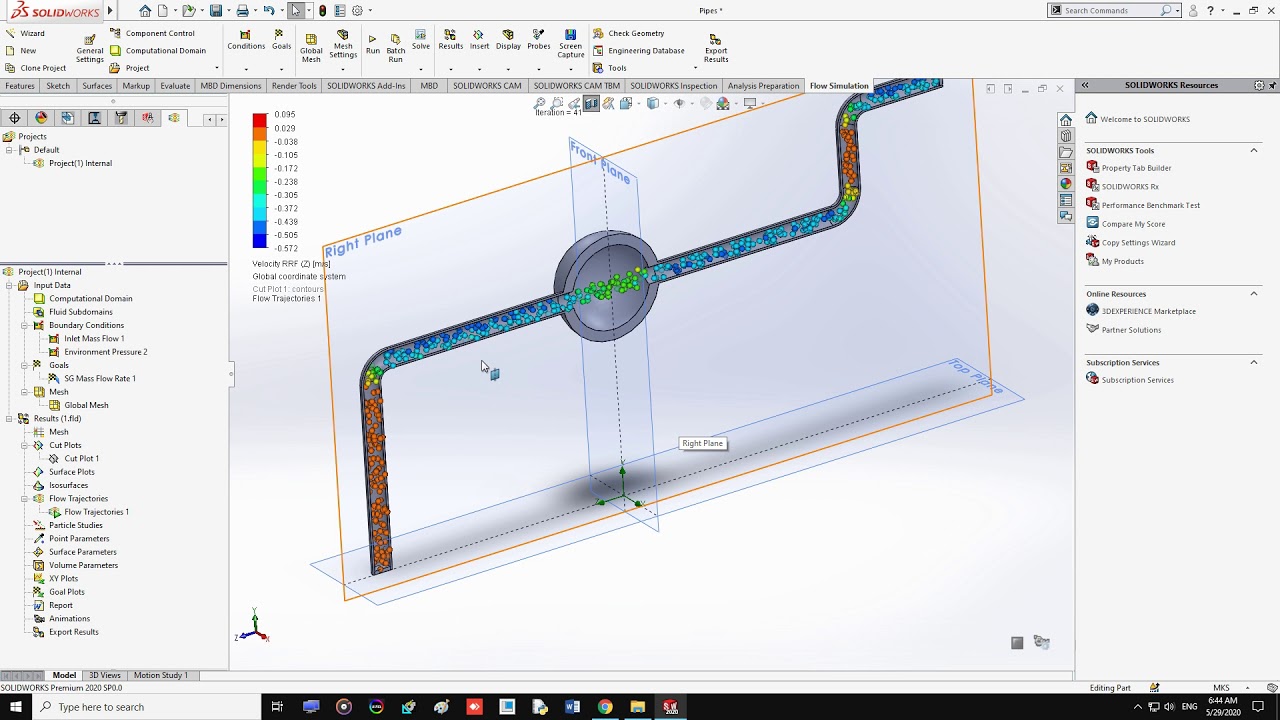This screenshot has width=1280, height=720.
Task: Click the Rebuild traffic light icon
Action: 322,10
